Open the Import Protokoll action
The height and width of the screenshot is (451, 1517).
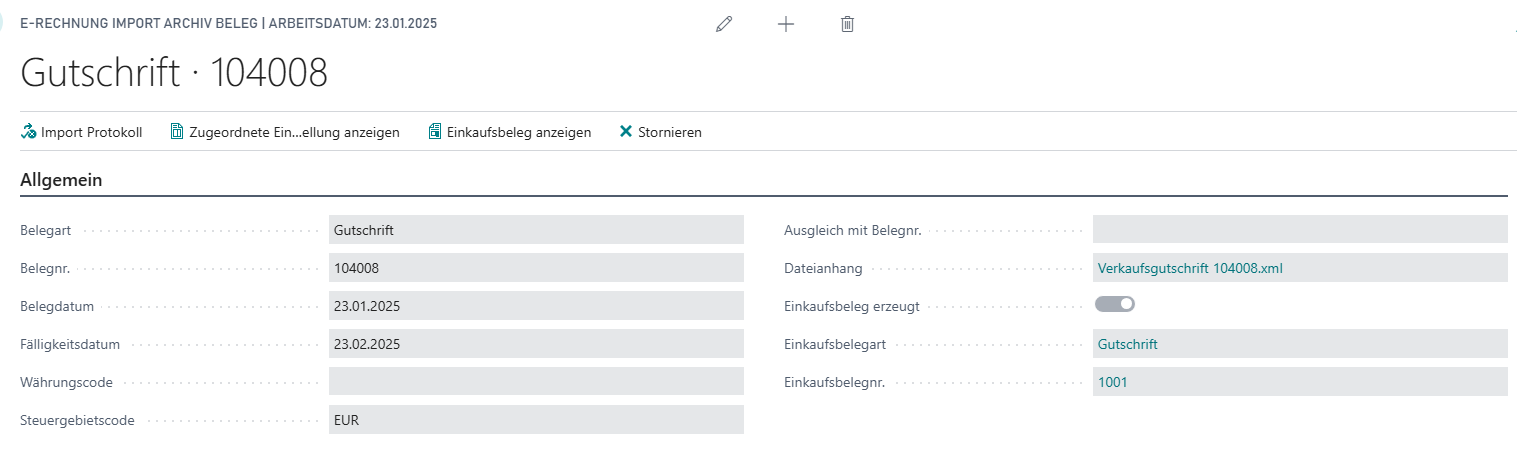click(92, 132)
